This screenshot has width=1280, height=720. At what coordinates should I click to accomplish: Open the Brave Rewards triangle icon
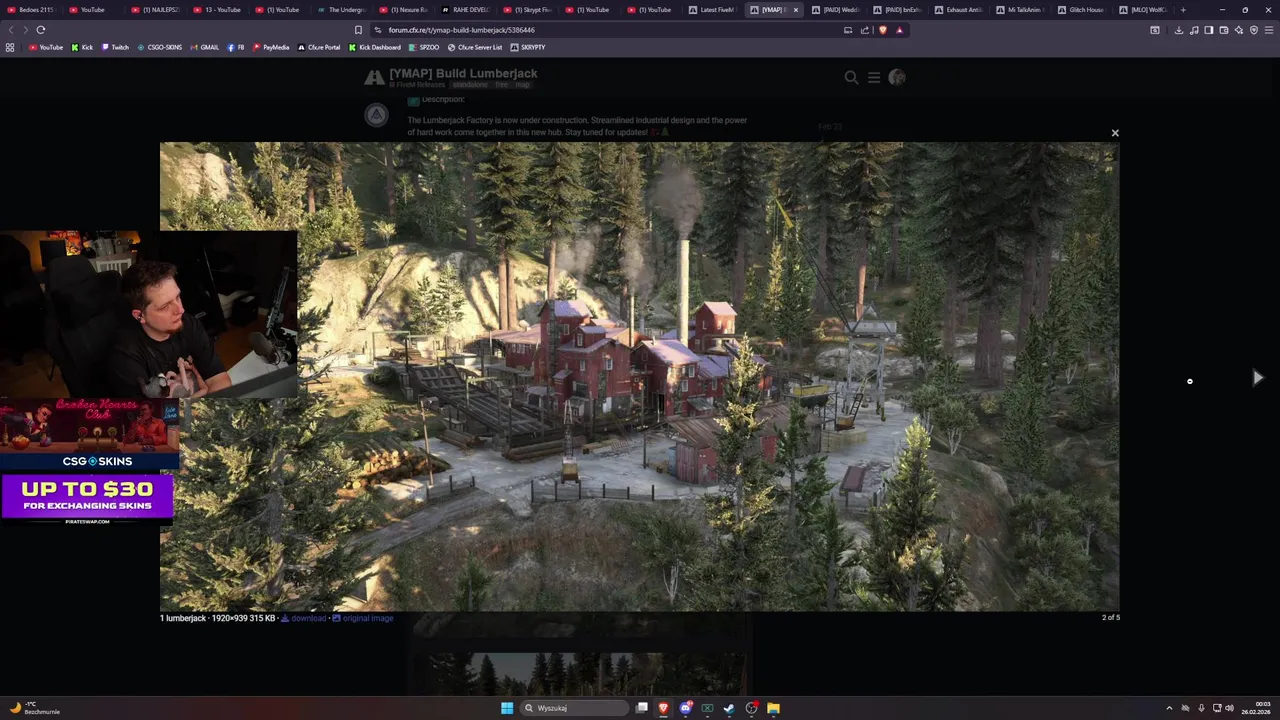(x=899, y=30)
